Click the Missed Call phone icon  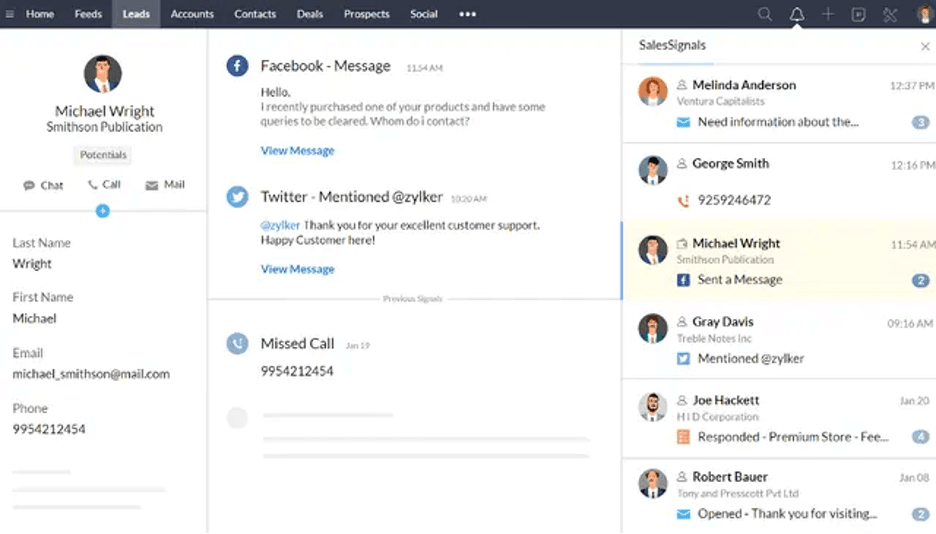237,343
